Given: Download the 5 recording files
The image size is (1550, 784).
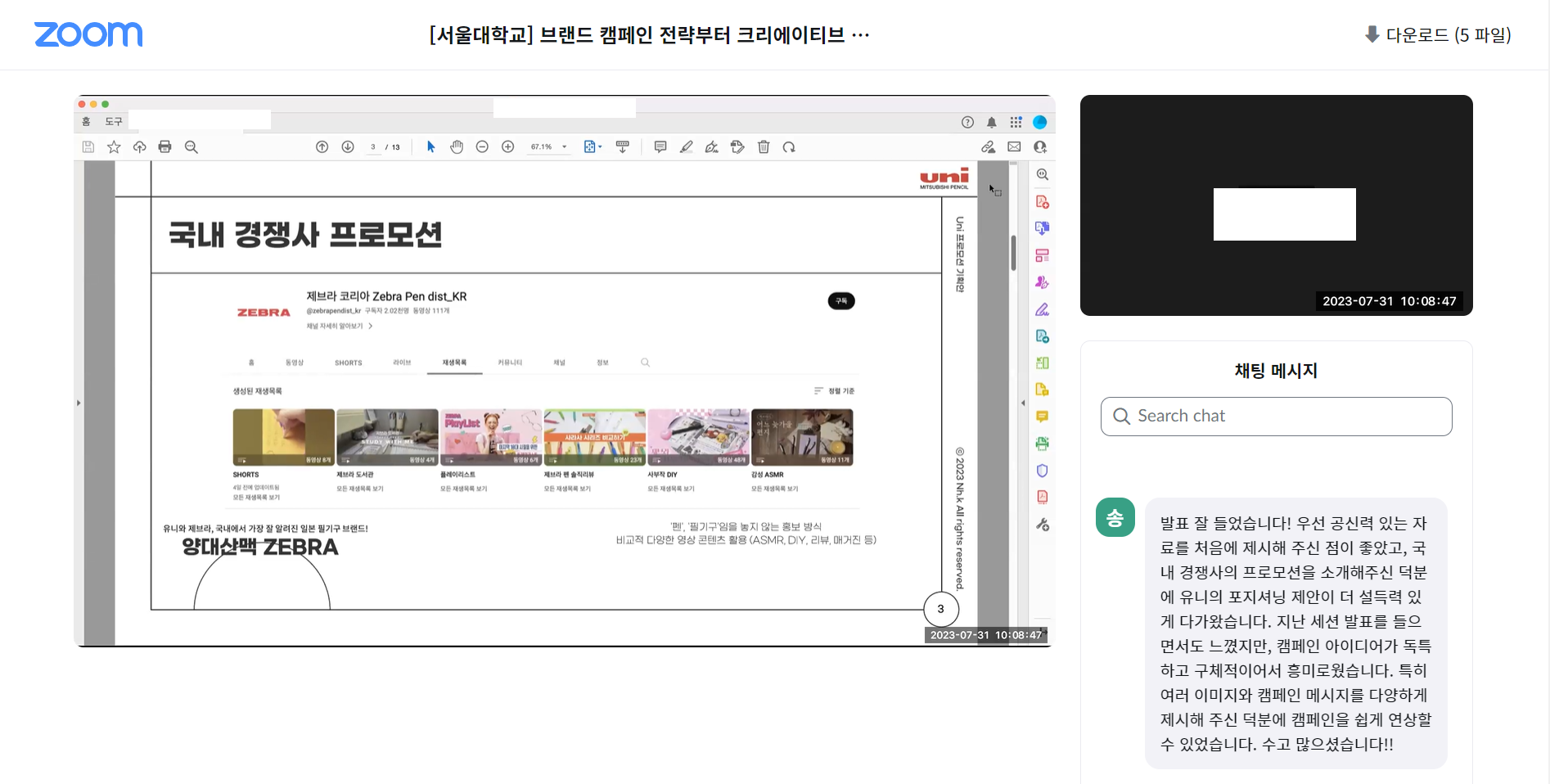Looking at the screenshot, I should point(1438,34).
